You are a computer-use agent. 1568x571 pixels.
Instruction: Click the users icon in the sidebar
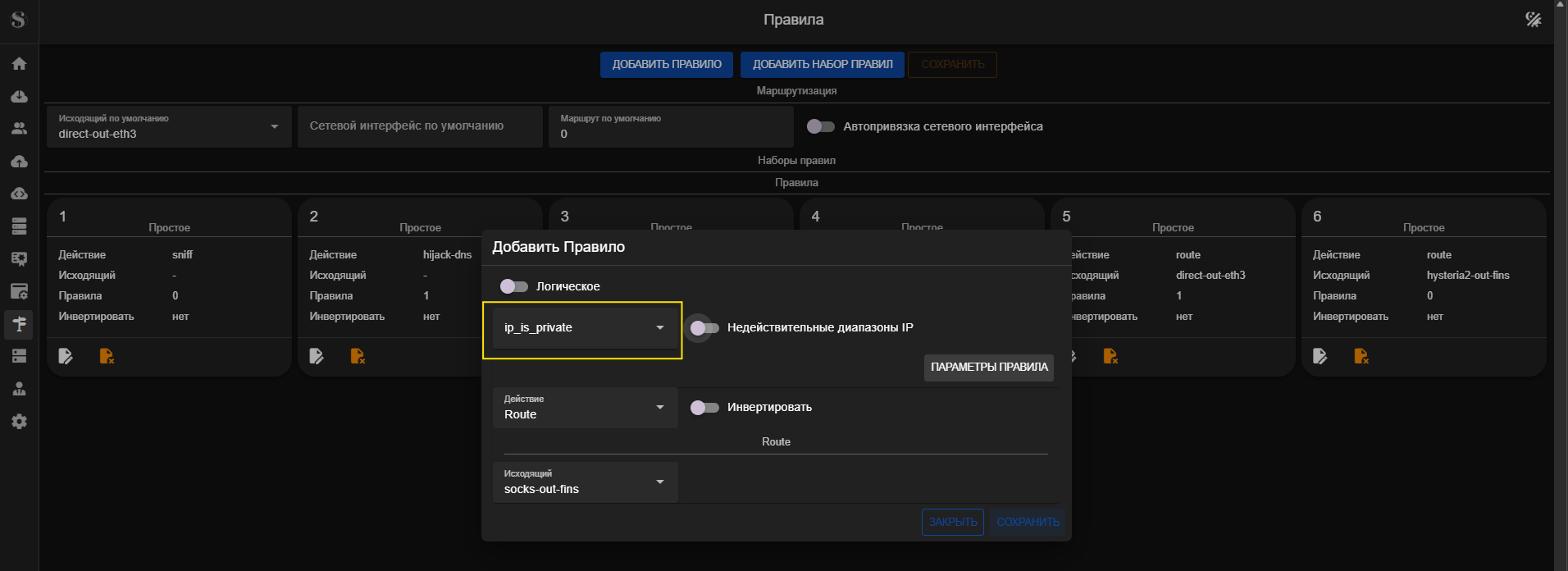click(x=19, y=129)
